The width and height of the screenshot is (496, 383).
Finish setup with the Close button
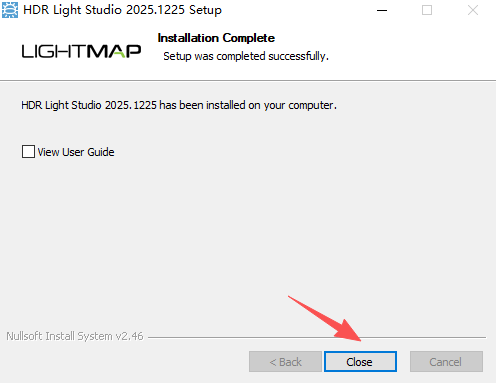click(x=360, y=361)
